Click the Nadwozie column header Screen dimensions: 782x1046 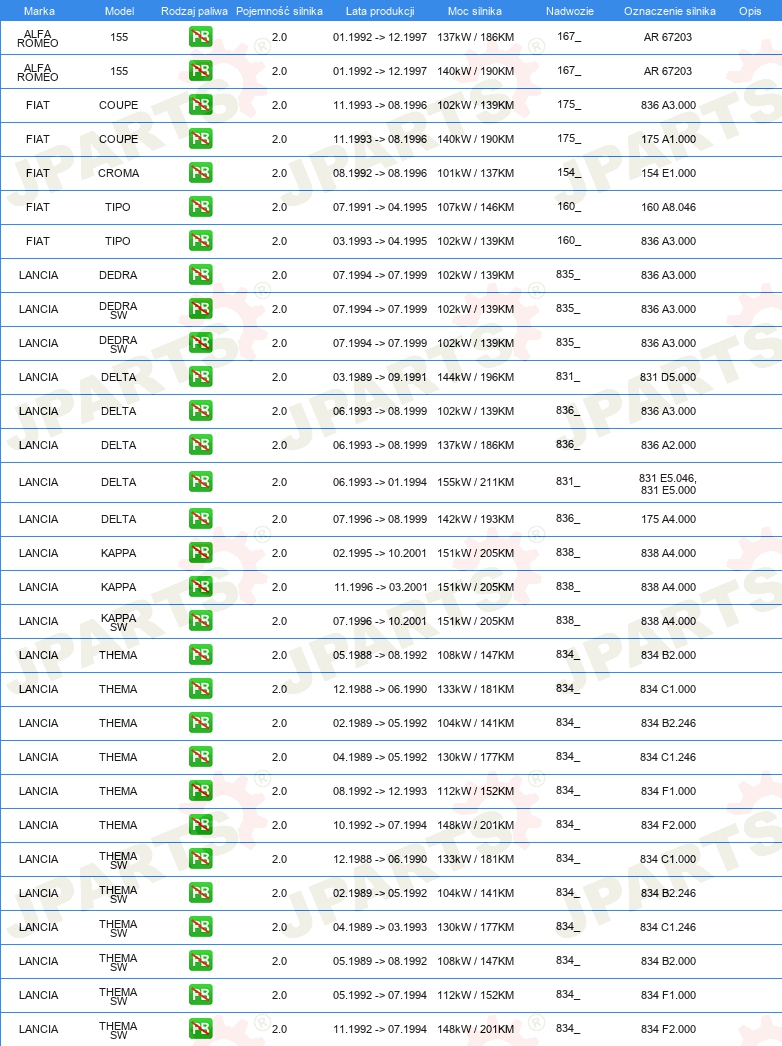pos(570,11)
